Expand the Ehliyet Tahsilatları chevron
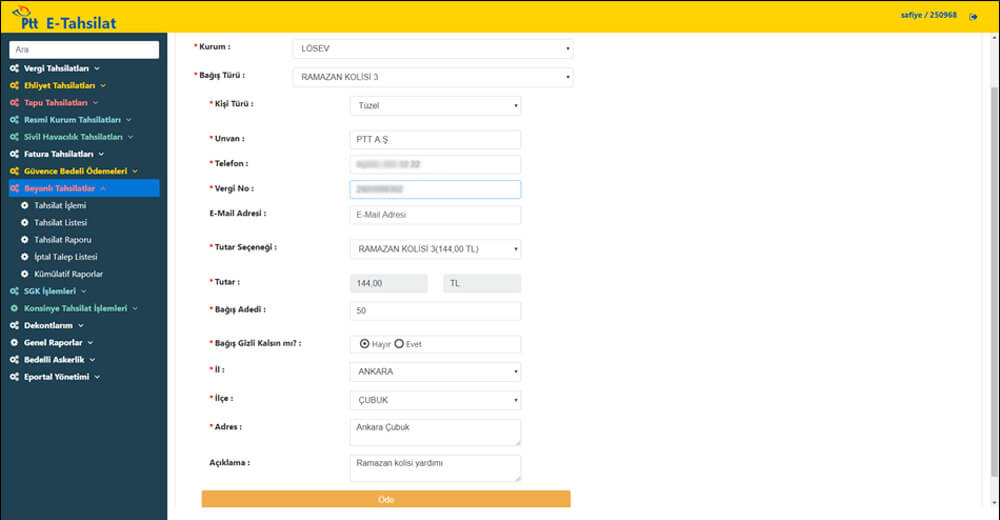1000x520 pixels. 103,86
